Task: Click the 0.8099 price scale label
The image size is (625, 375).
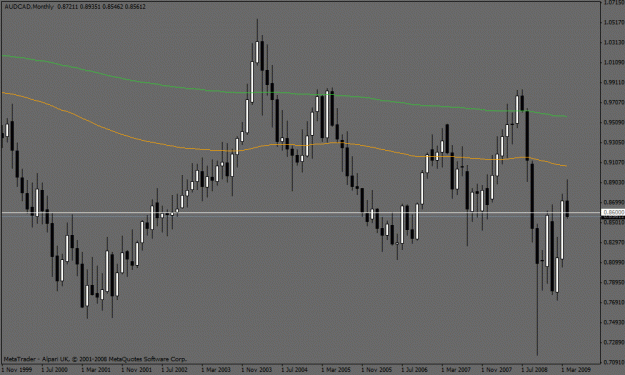Action: coord(614,262)
